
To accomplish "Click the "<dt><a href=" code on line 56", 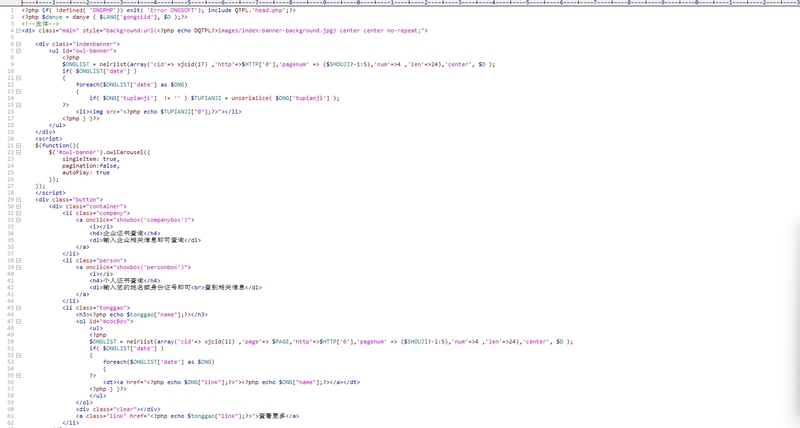I will pos(125,382).
